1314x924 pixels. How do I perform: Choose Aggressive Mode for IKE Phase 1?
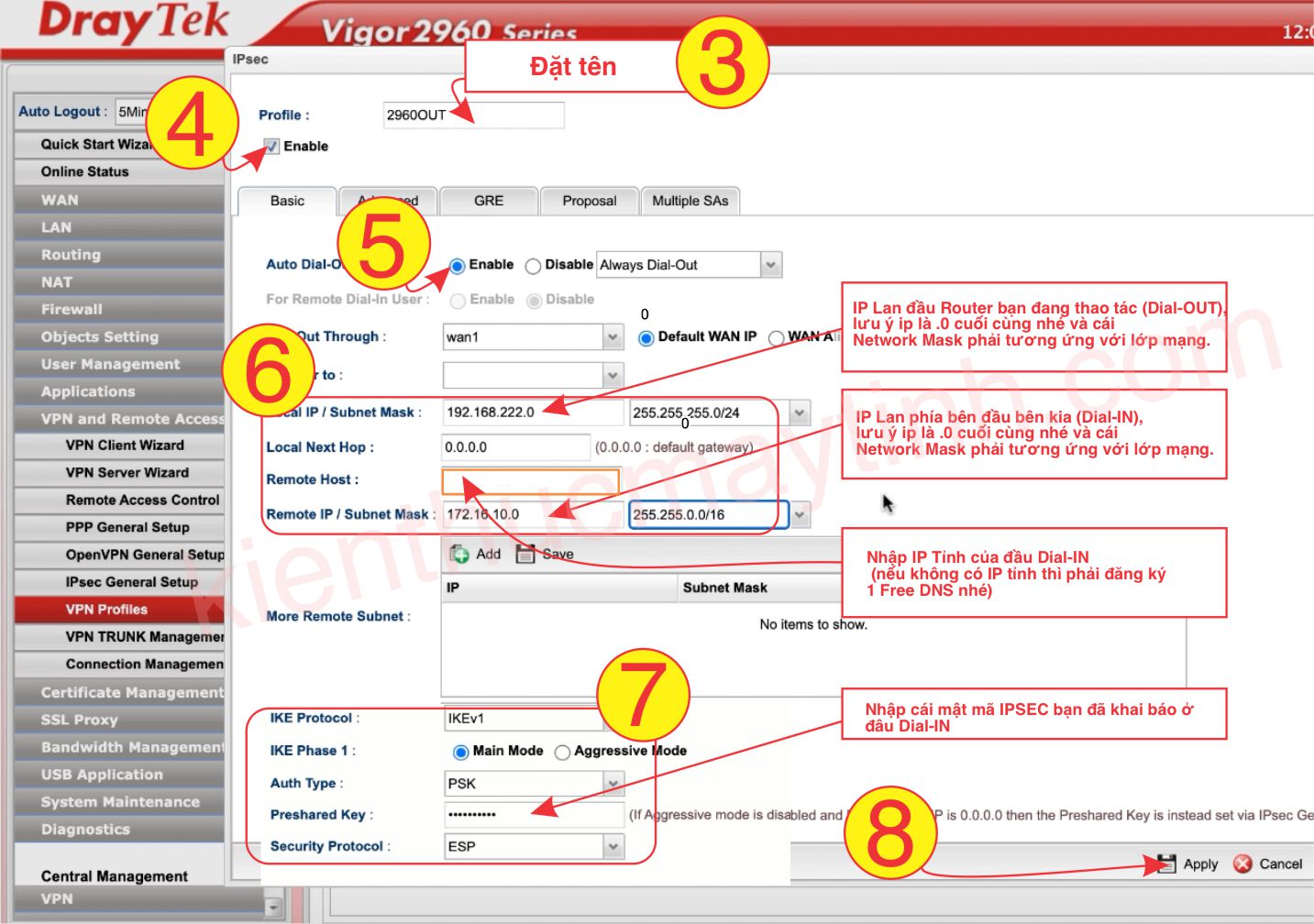(x=562, y=753)
